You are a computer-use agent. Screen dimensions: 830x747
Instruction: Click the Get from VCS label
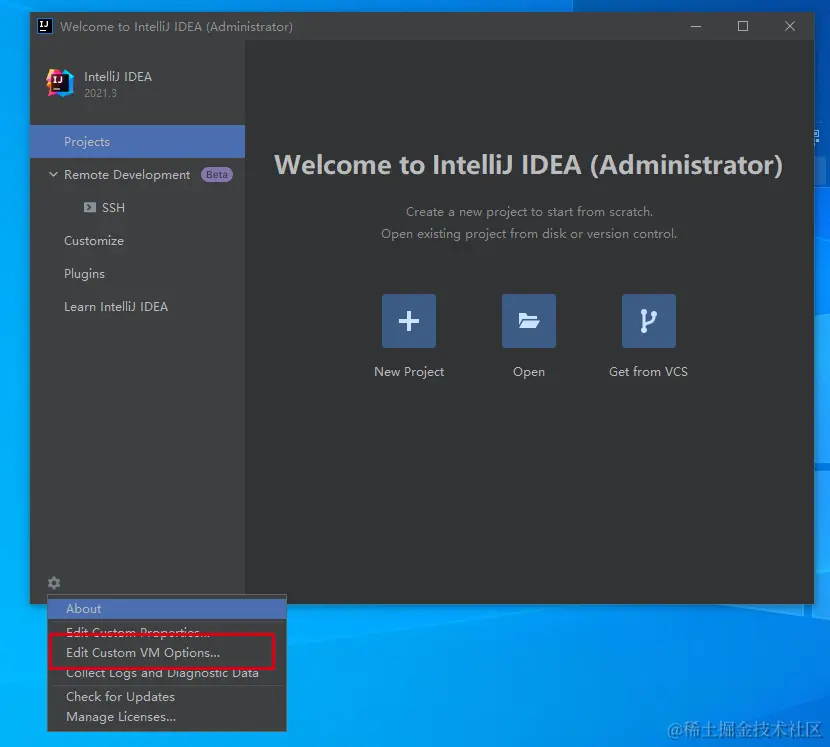(648, 372)
